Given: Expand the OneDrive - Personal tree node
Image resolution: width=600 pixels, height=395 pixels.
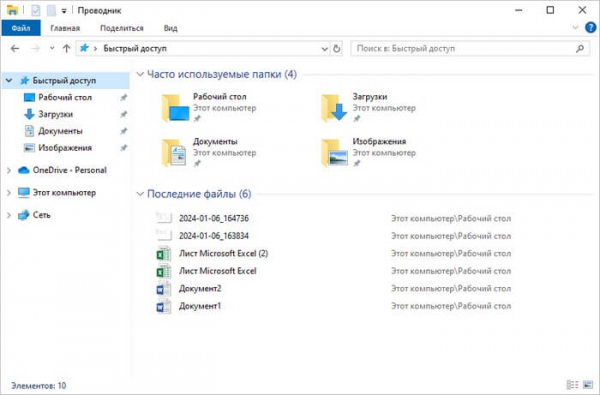Looking at the screenshot, I should pos(9,170).
